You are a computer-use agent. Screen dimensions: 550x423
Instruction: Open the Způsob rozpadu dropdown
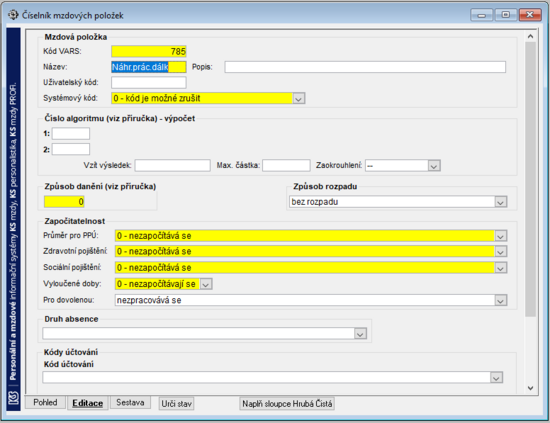[x=501, y=202]
